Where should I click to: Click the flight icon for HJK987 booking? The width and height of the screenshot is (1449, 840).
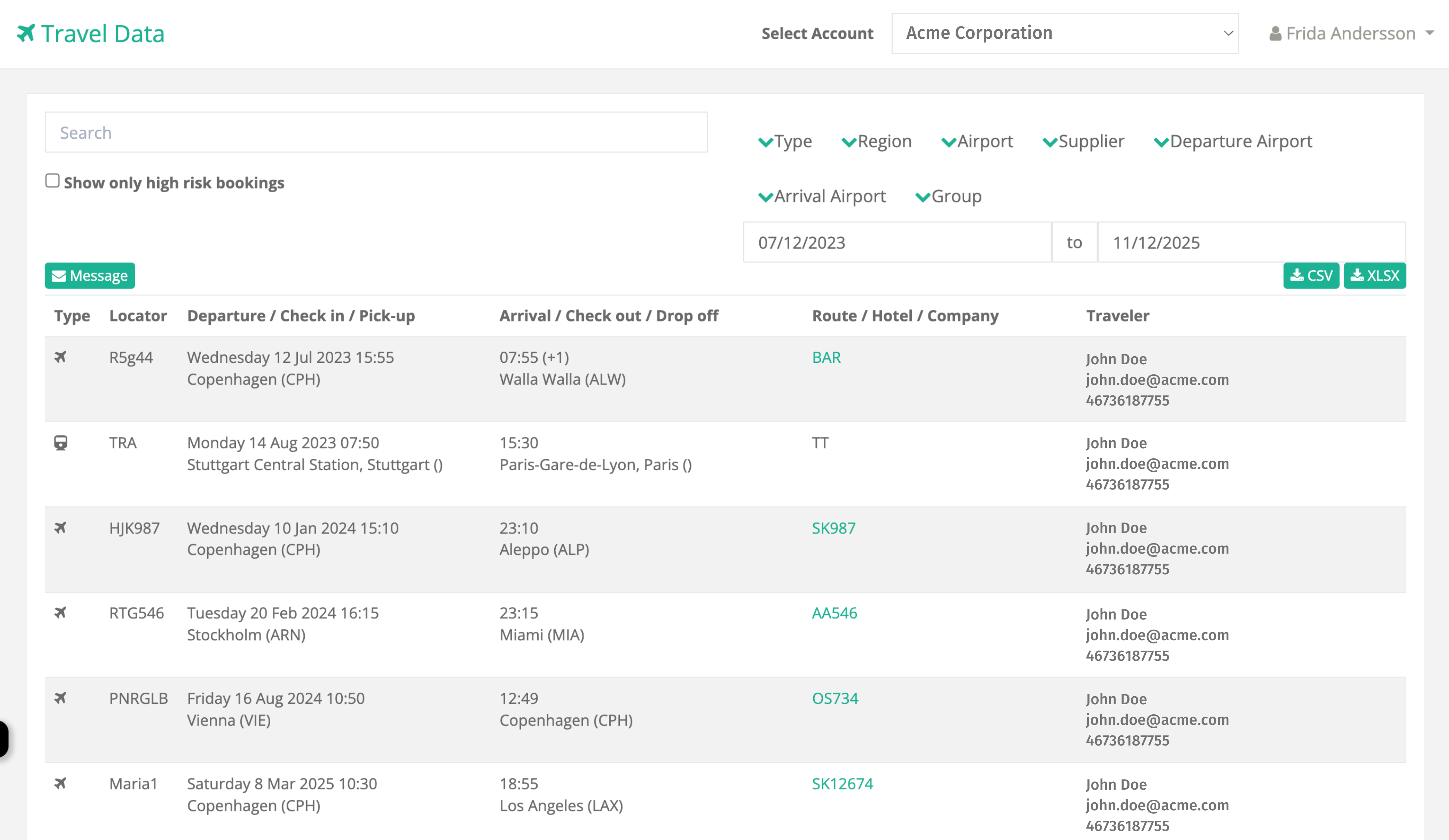click(x=60, y=528)
